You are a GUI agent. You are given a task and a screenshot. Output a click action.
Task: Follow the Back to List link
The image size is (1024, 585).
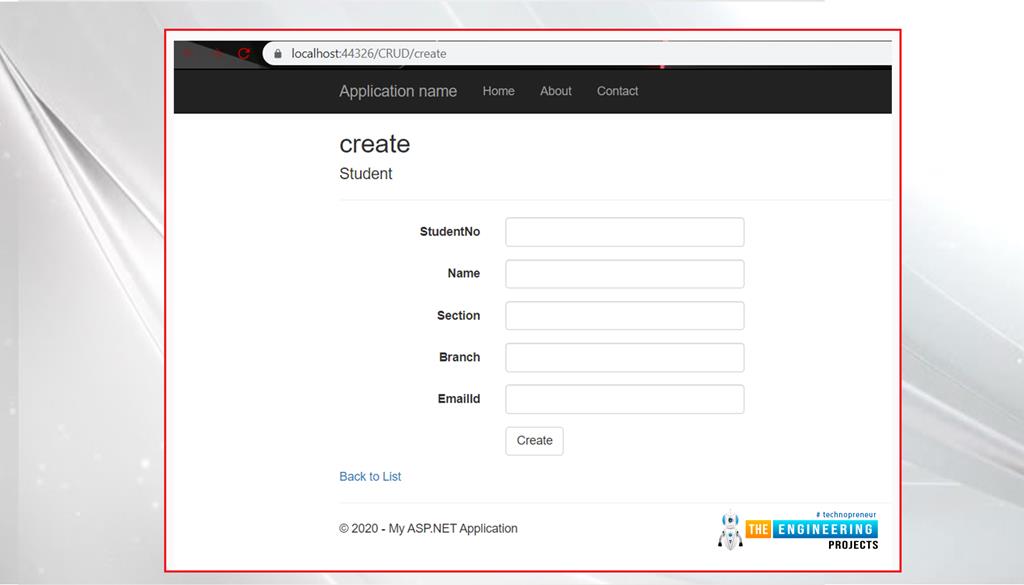coord(370,477)
